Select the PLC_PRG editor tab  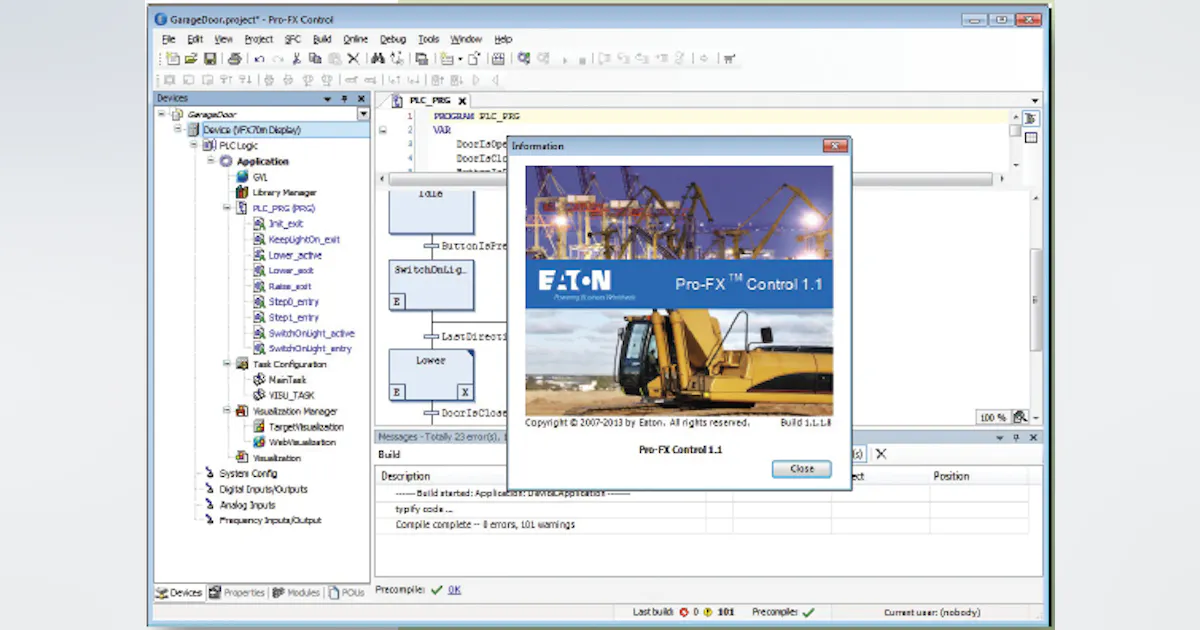[428, 100]
